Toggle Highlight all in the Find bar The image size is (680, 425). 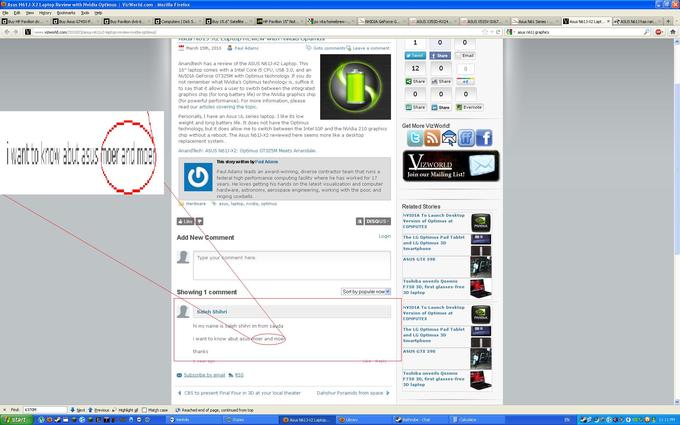coord(125,410)
